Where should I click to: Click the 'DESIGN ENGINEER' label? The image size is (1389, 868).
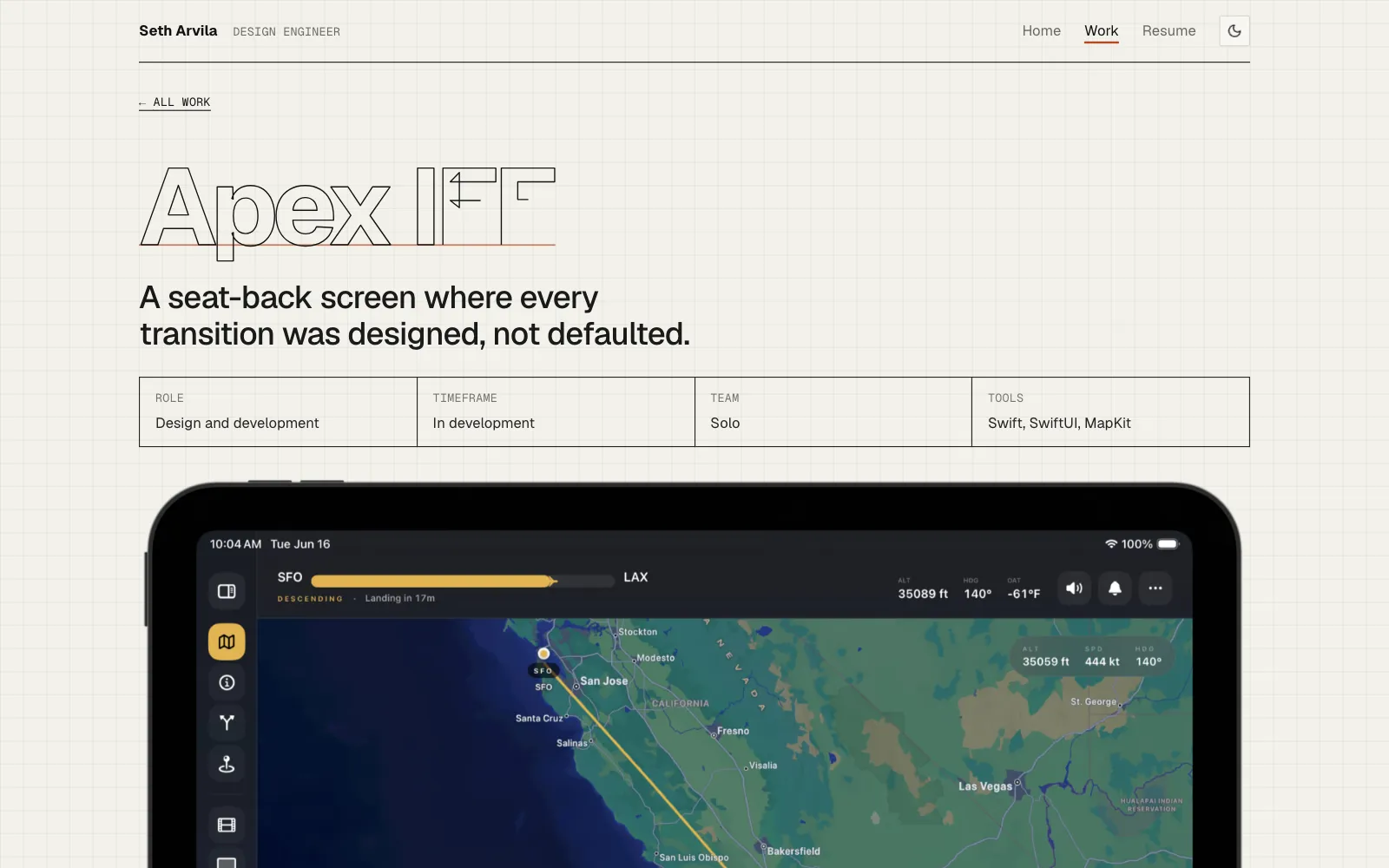286,32
